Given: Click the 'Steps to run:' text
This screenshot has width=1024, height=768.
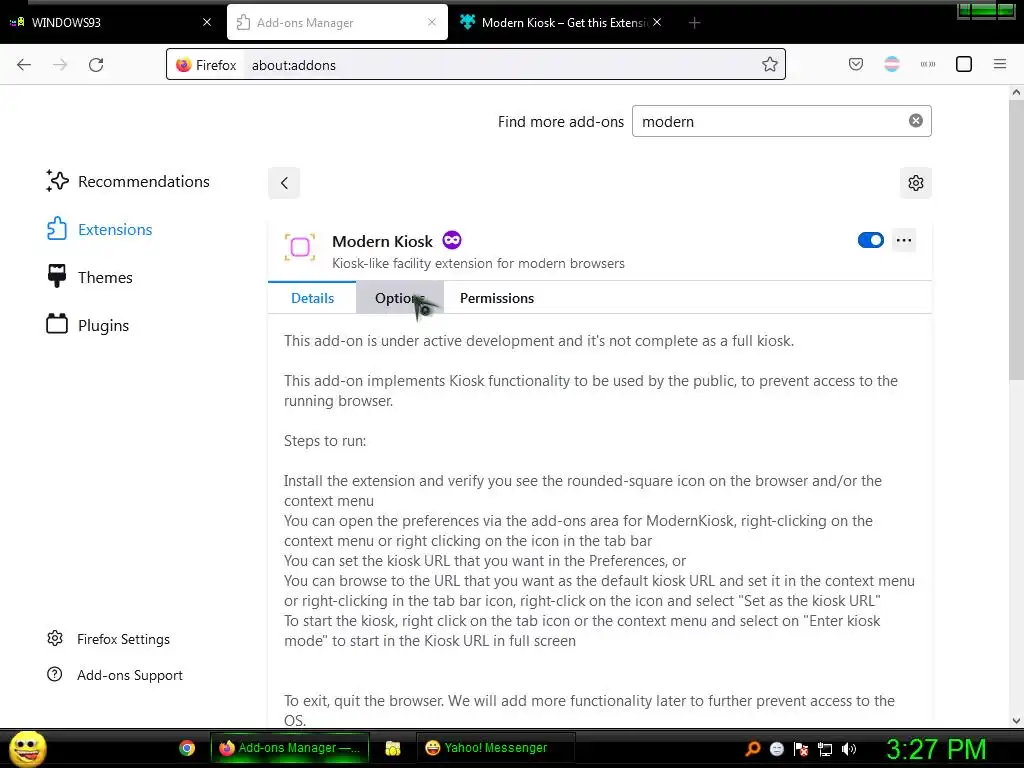Looking at the screenshot, I should point(325,441).
